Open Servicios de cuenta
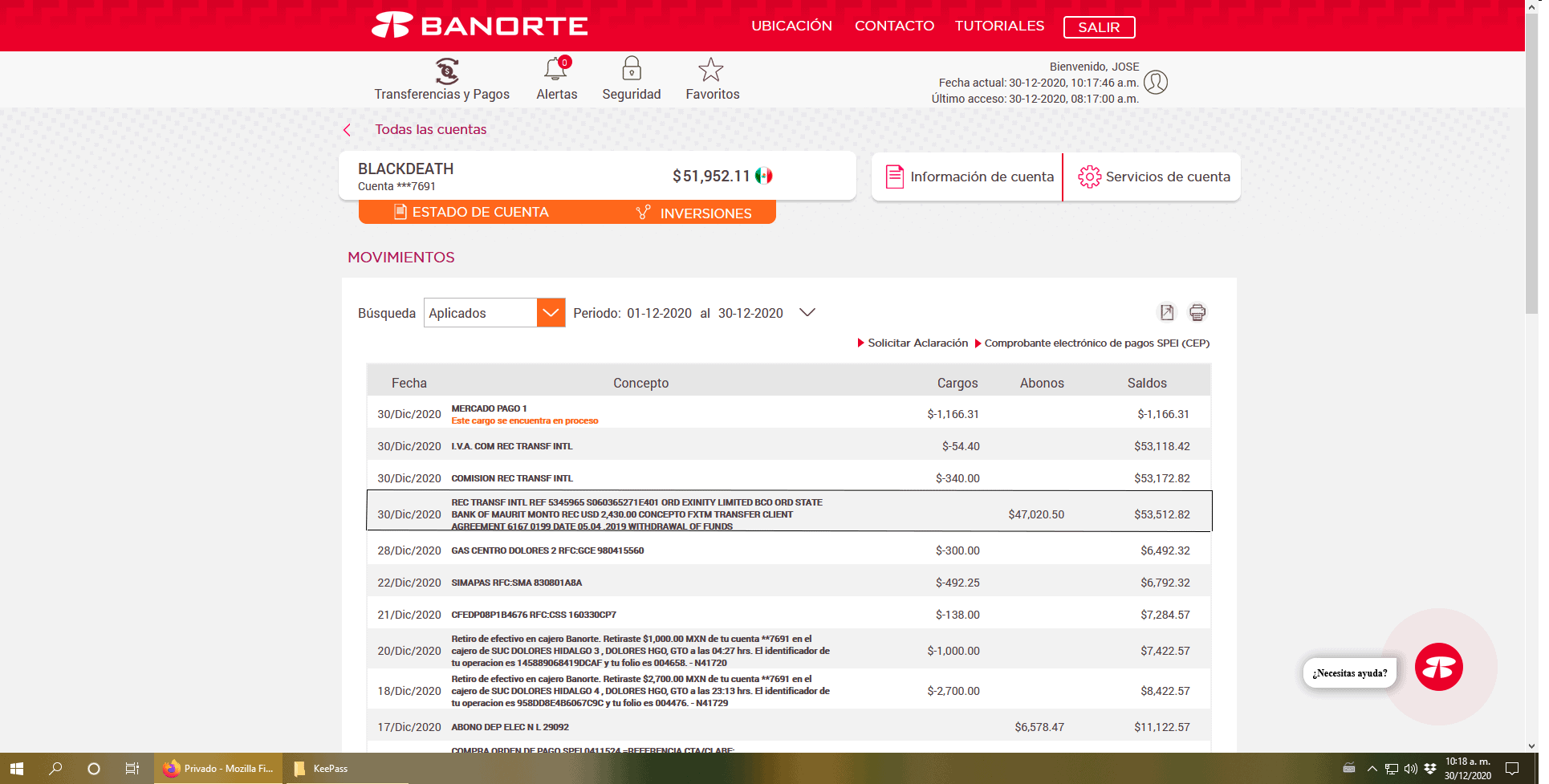Screen dimensions: 1549x784 (1153, 177)
